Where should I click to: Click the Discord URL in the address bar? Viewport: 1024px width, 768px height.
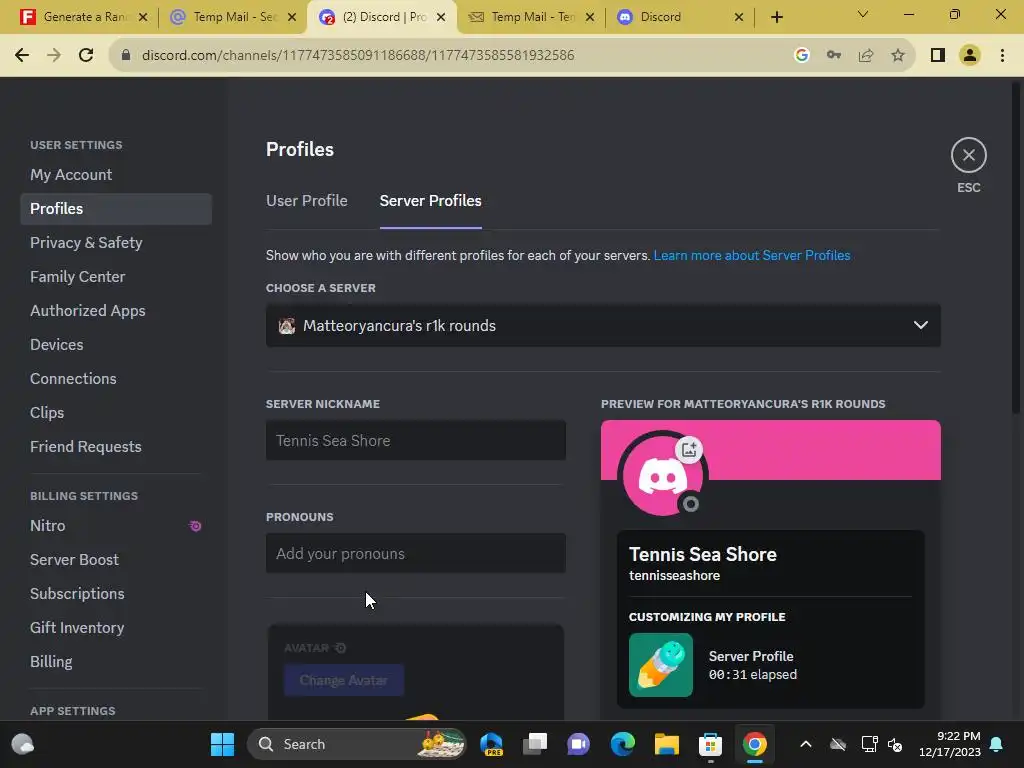(358, 56)
